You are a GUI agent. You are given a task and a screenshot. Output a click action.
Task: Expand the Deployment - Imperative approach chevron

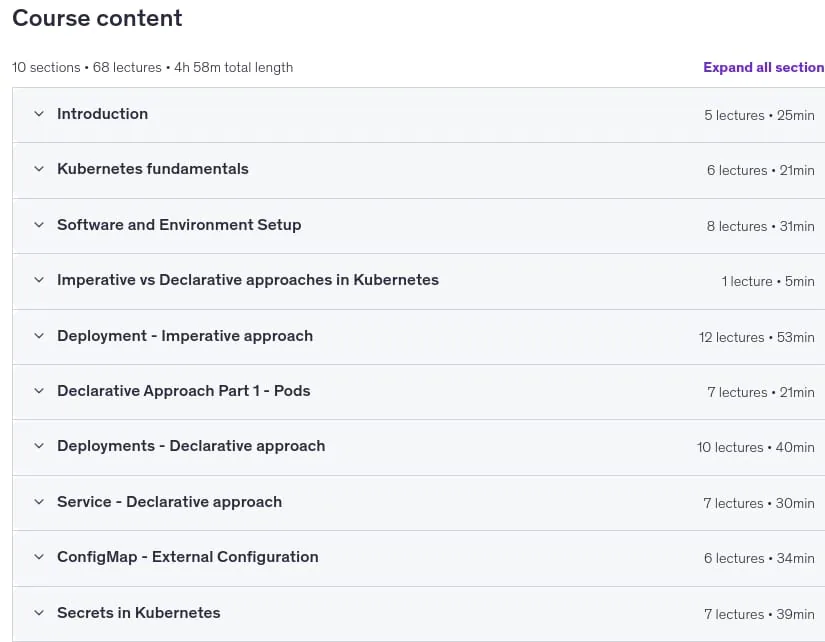pos(39,336)
